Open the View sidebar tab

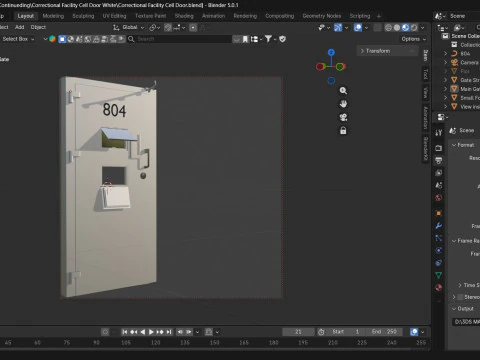426,93
